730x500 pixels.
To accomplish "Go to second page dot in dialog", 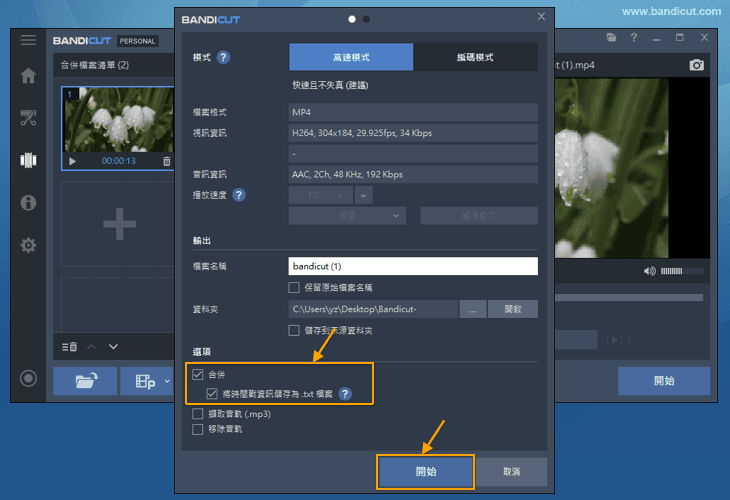I will pyautogui.click(x=366, y=19).
